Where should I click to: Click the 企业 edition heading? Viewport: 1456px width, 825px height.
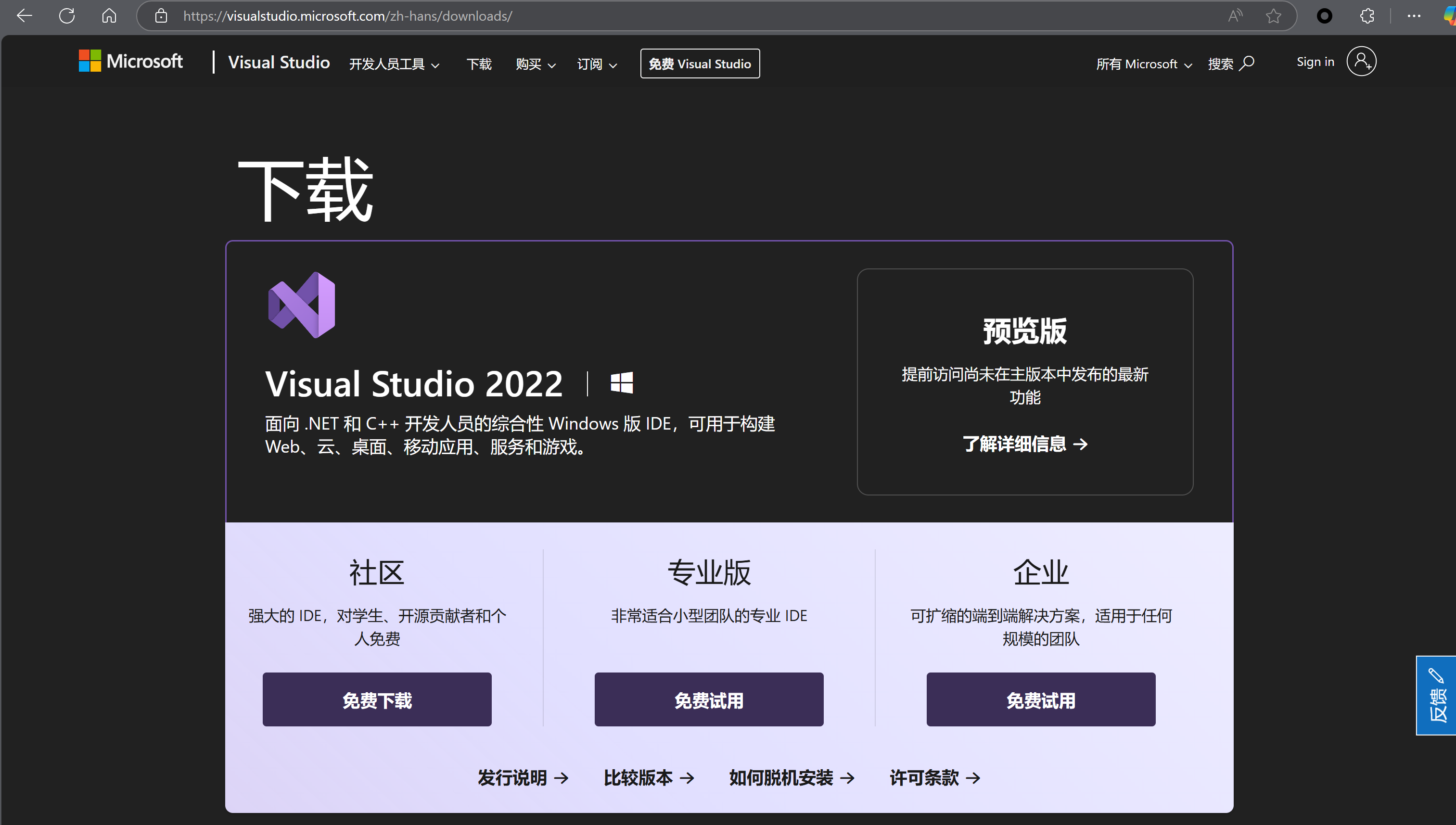pos(1041,572)
